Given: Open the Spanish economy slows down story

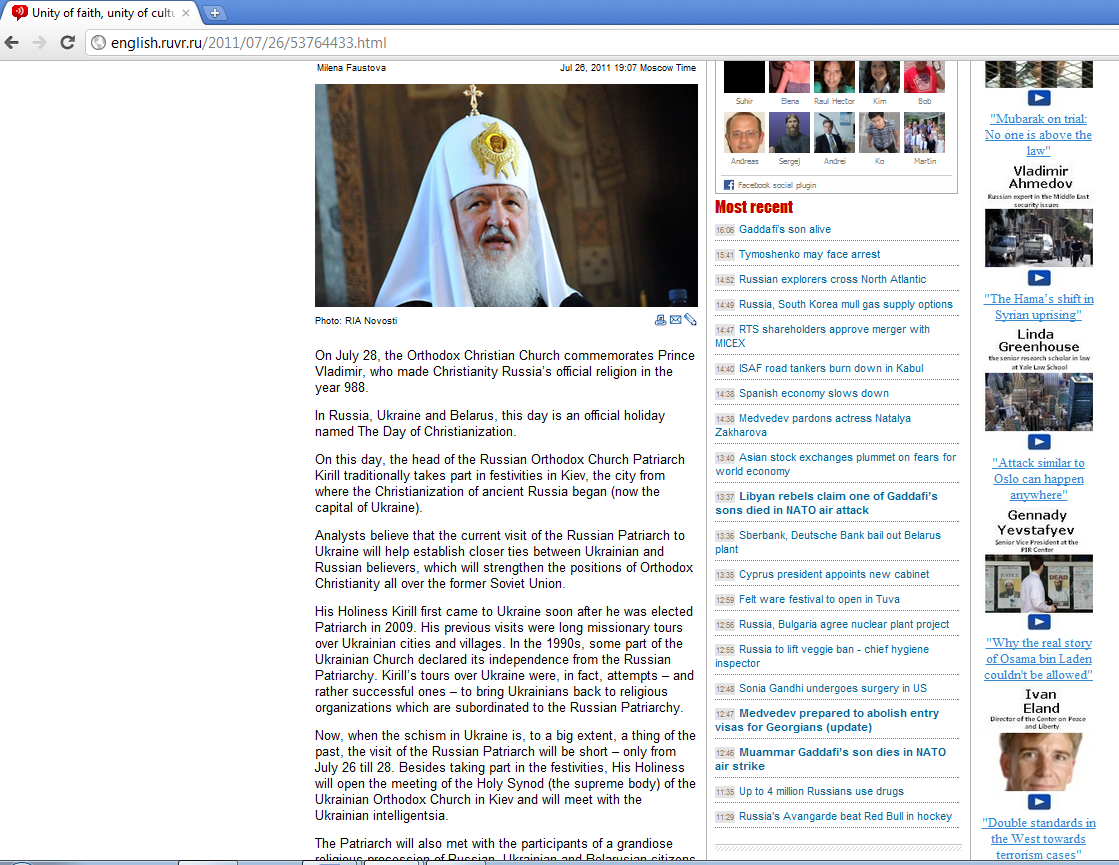Looking at the screenshot, I should (814, 393).
